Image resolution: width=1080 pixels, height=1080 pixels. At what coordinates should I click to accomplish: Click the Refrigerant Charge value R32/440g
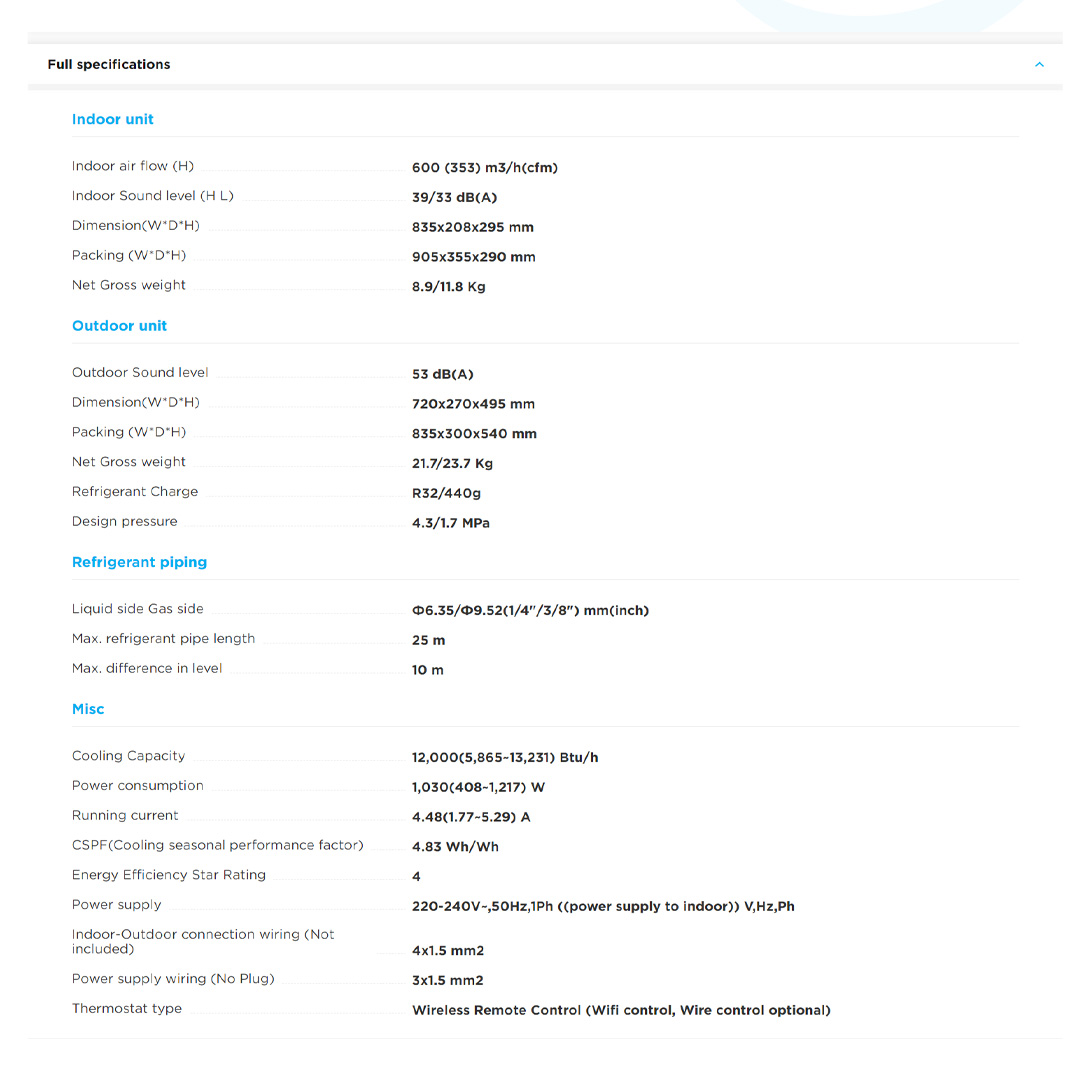pos(446,493)
